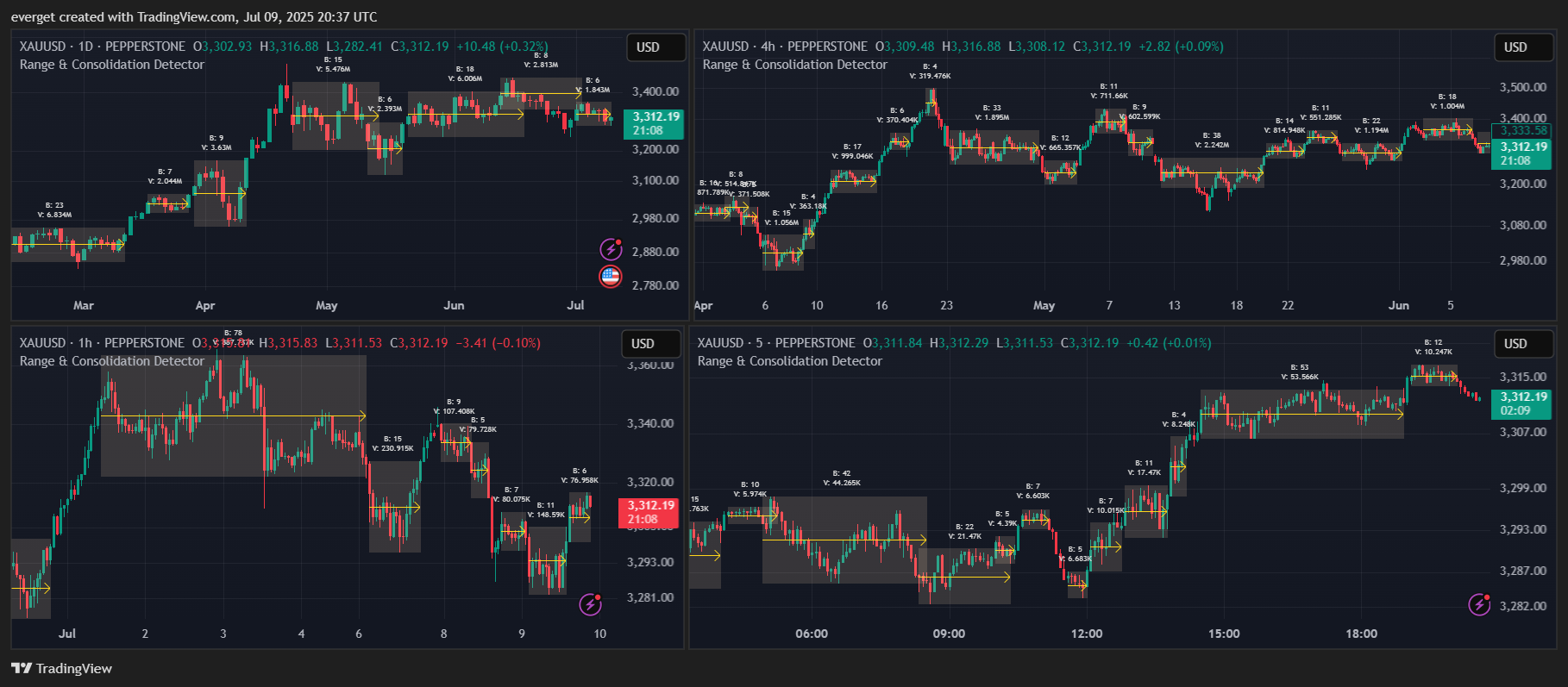Click the 3,281.00 level on the 1h price axis
The image size is (1568, 687).
click(x=650, y=597)
